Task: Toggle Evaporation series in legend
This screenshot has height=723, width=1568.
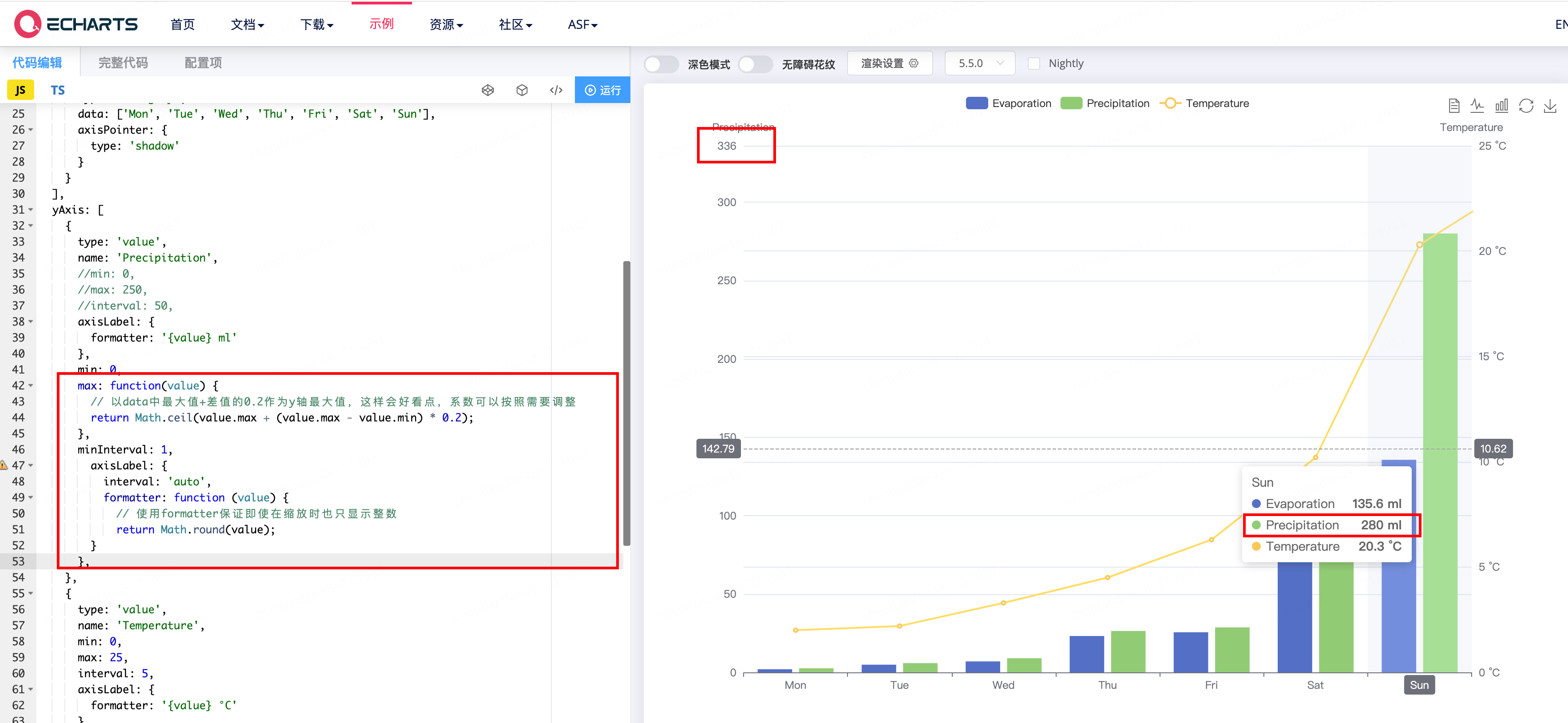Action: point(1009,103)
